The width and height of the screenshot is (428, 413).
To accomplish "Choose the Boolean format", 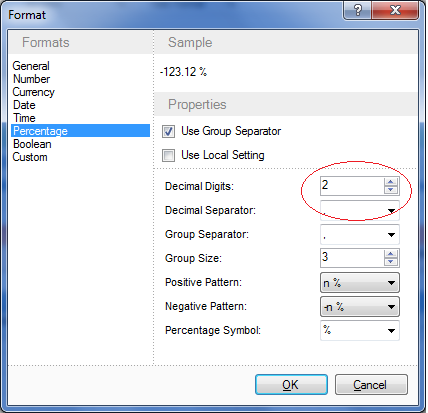I will (32, 144).
